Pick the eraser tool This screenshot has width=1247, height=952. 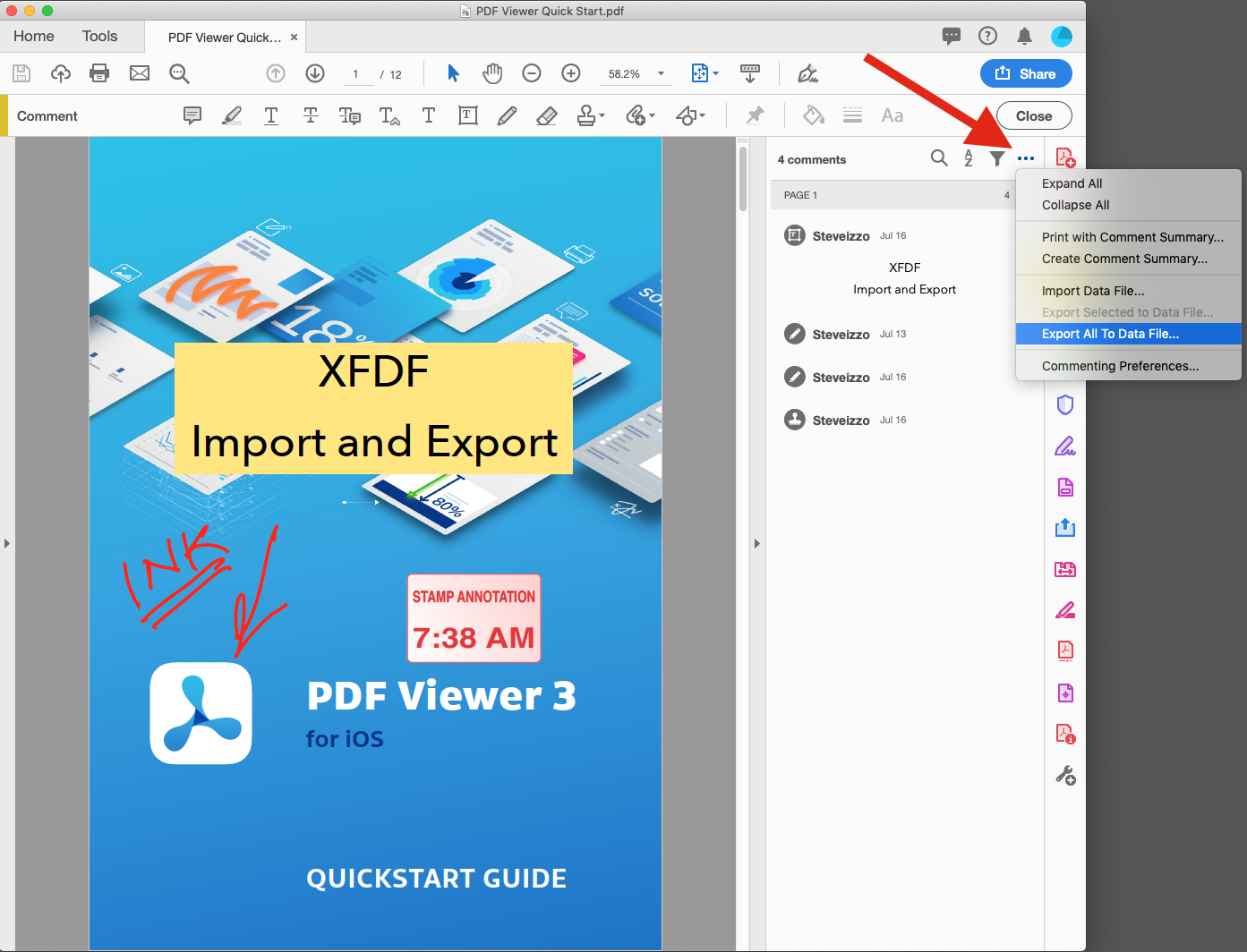coord(546,115)
